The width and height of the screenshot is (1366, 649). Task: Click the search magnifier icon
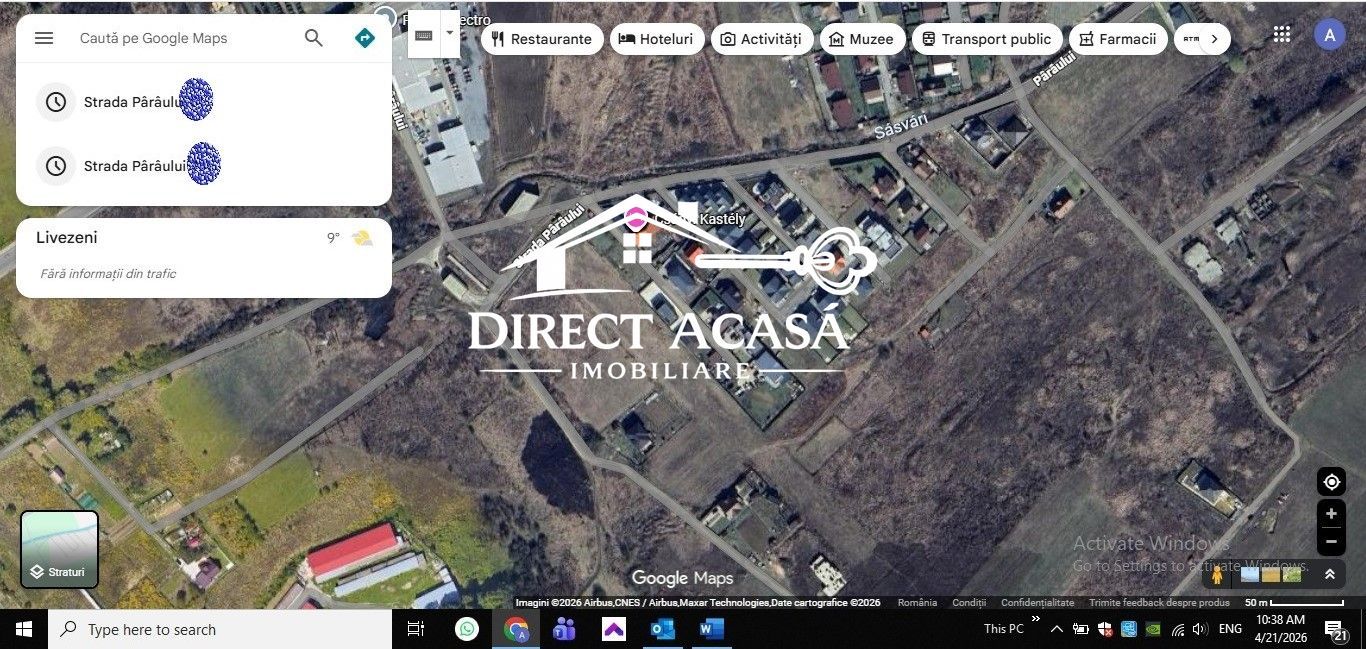tap(314, 38)
